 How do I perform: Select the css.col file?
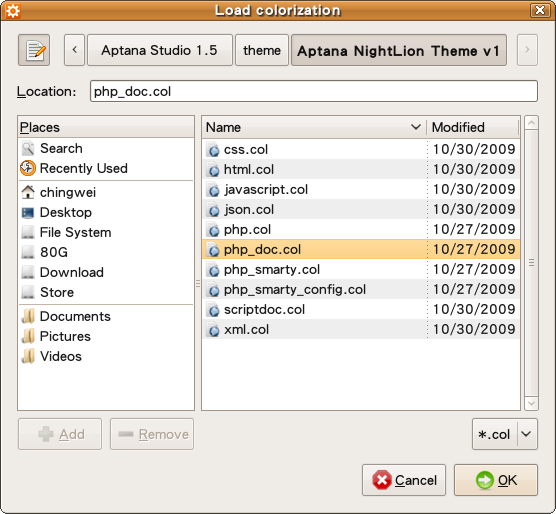pos(361,149)
